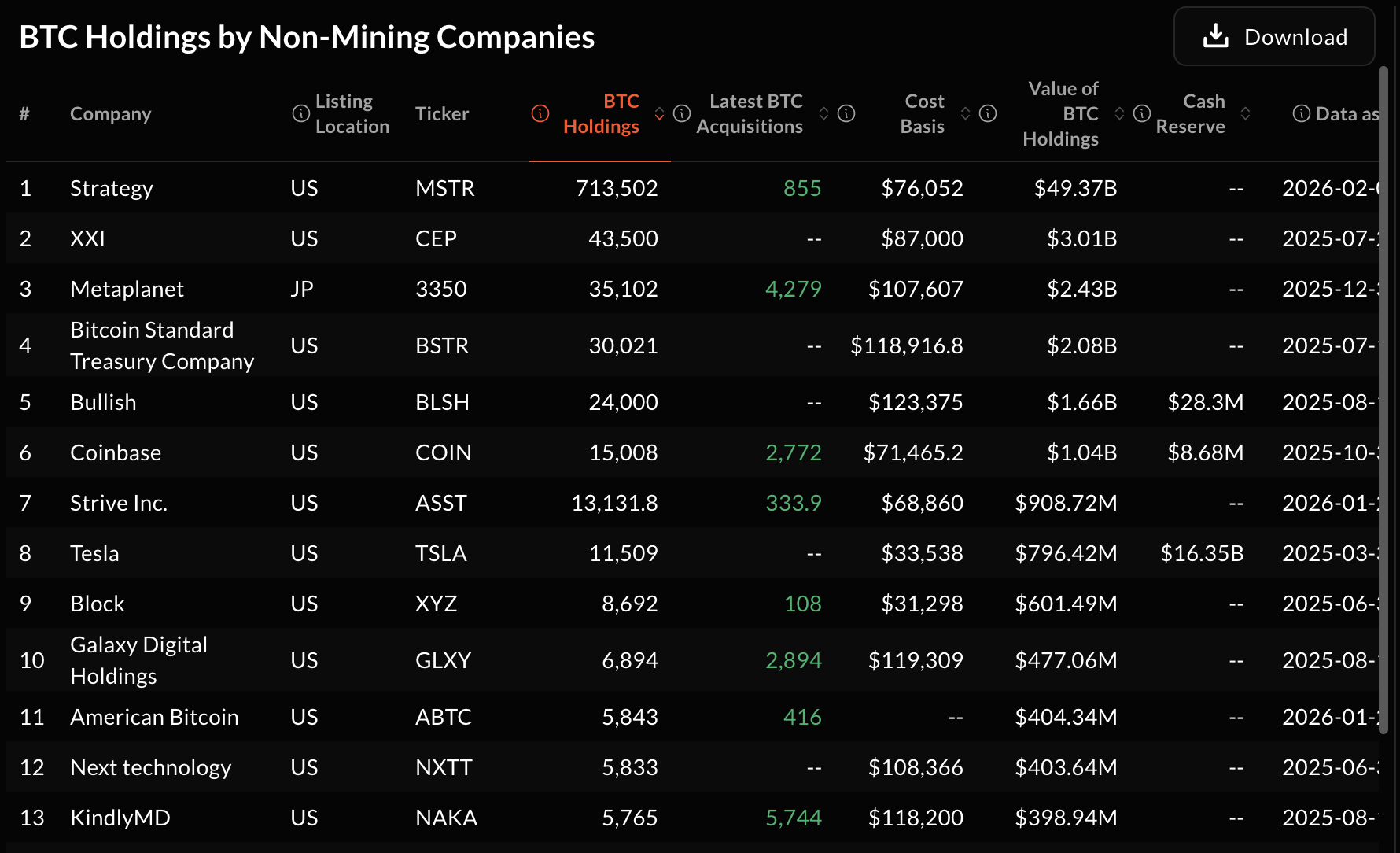Toggle sort arrows on BTC Holdings column
The image size is (1400, 853).
(x=659, y=113)
